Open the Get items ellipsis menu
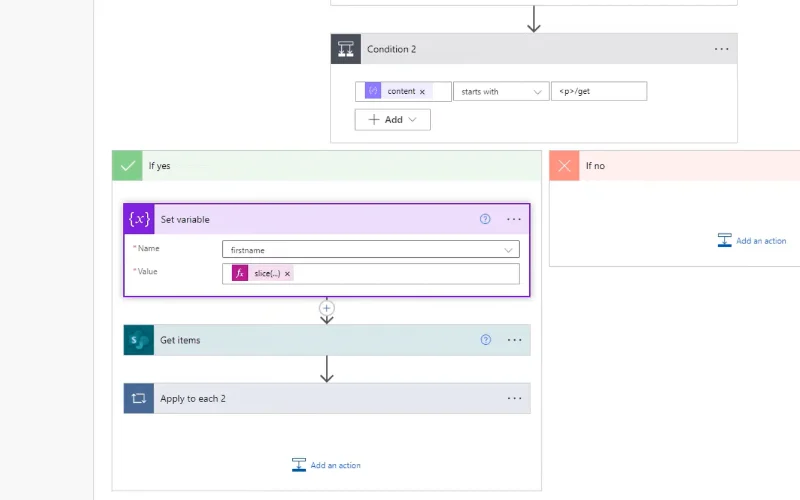The height and width of the screenshot is (500, 800). [514, 340]
